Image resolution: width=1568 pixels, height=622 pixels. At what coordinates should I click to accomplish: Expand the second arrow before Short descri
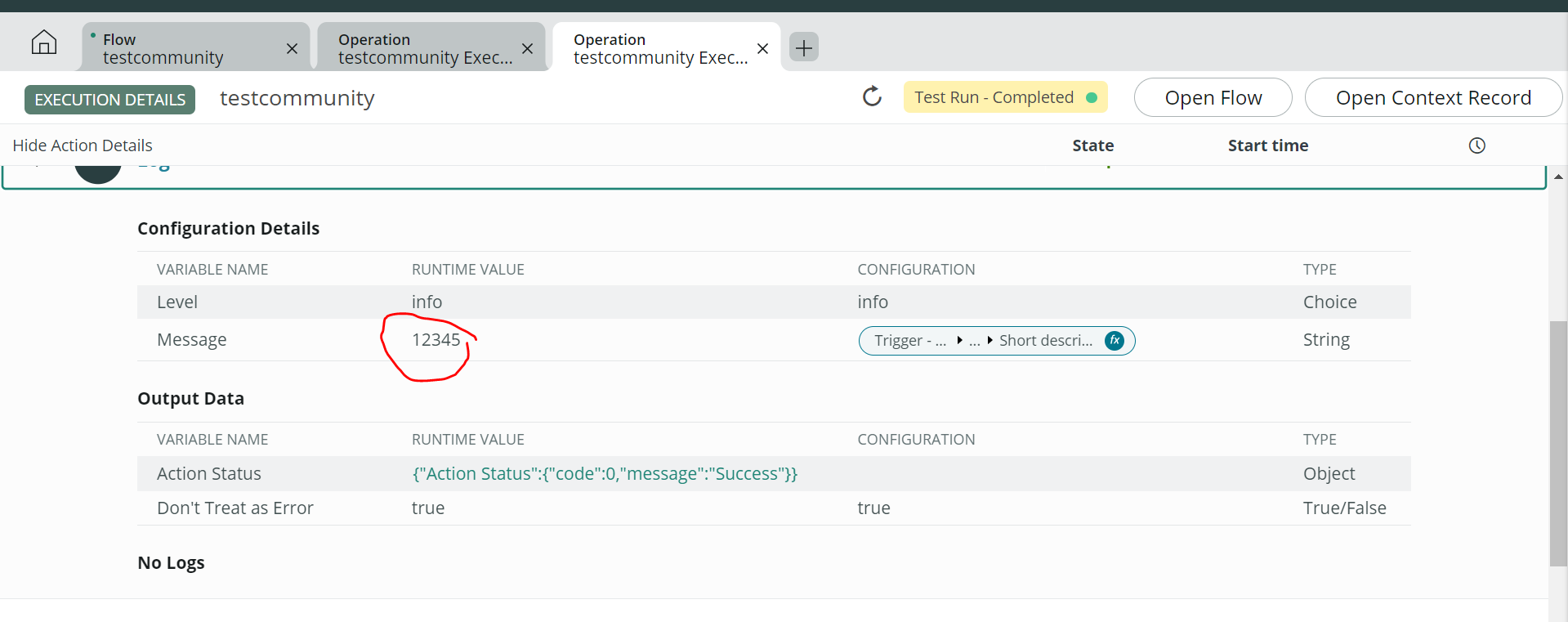989,340
